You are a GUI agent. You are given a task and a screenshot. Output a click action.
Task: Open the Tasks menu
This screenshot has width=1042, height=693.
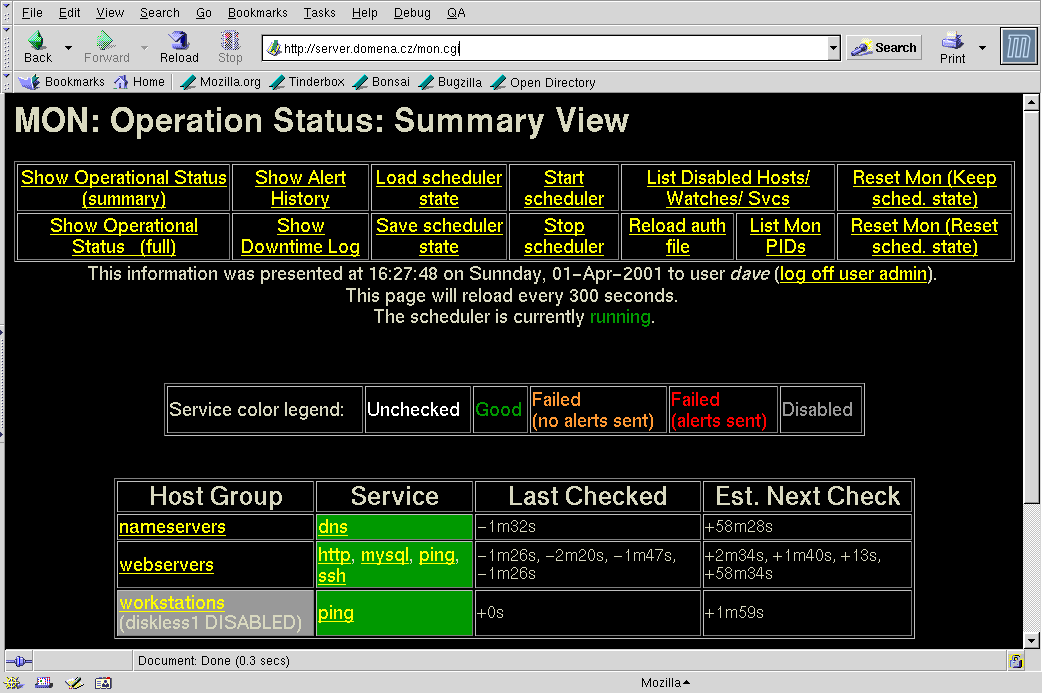point(320,13)
